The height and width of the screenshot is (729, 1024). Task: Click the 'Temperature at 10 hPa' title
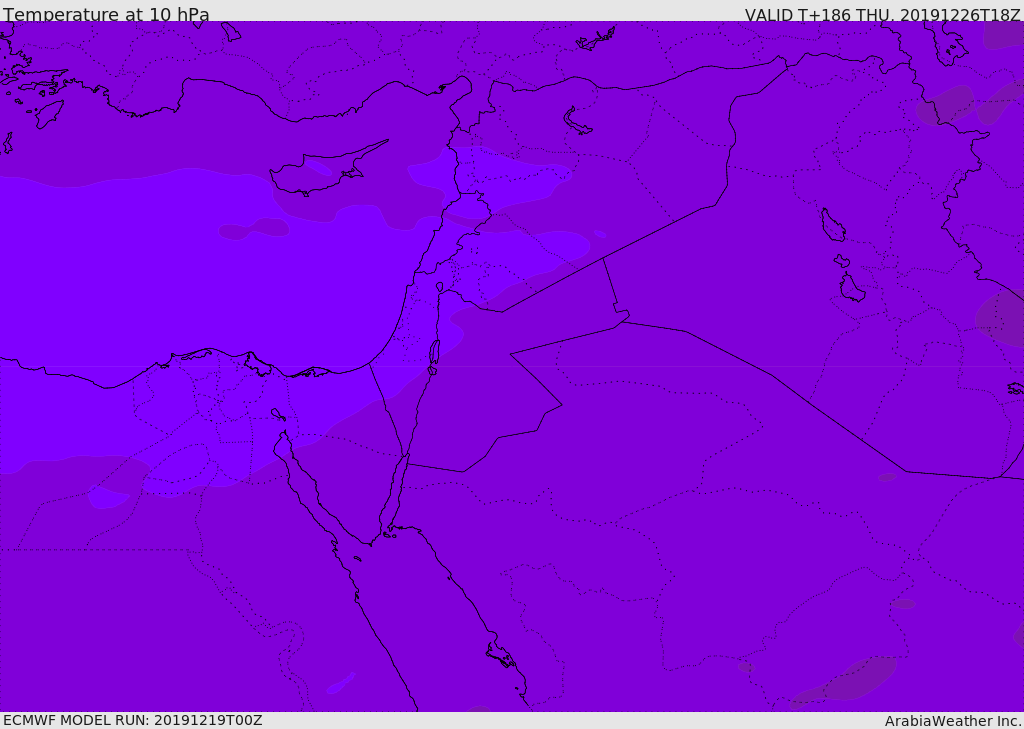(x=106, y=14)
